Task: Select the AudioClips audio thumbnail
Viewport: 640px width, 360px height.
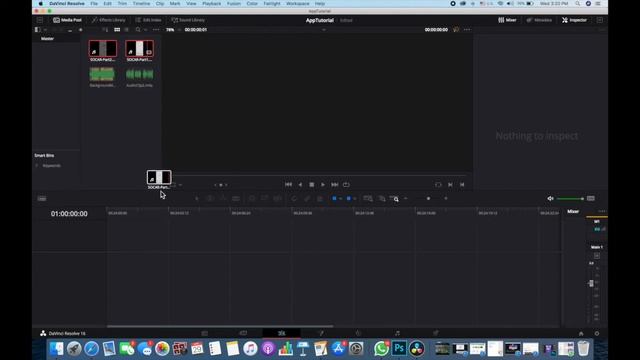Action: tap(140, 74)
